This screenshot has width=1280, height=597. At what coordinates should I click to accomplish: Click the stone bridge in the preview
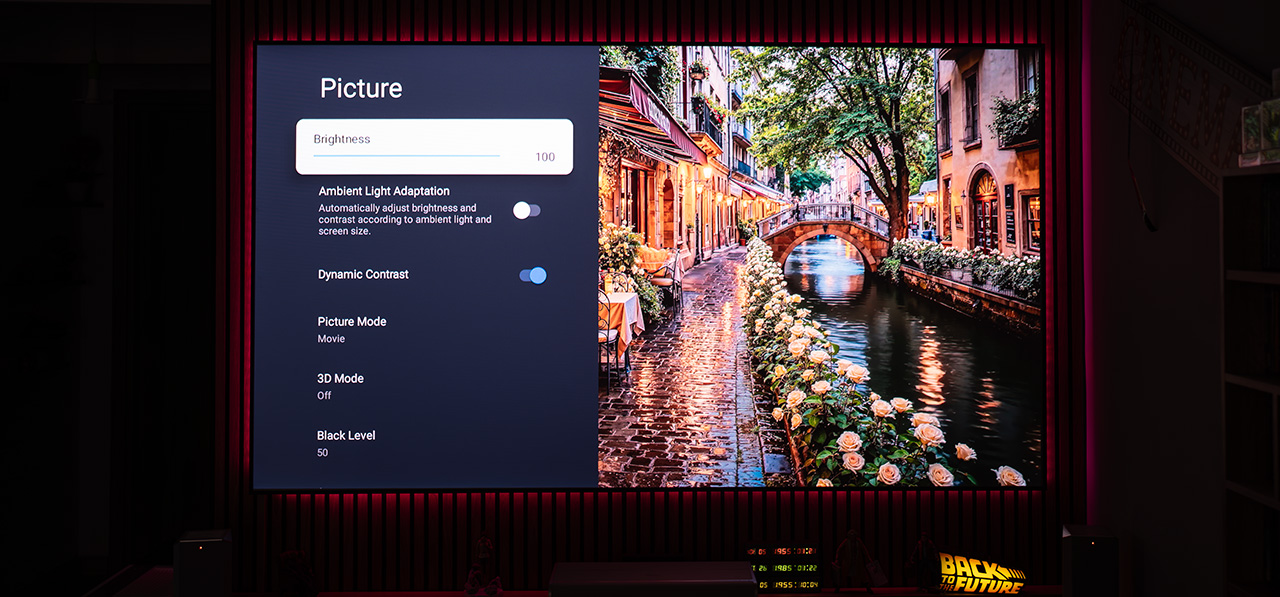click(x=824, y=228)
